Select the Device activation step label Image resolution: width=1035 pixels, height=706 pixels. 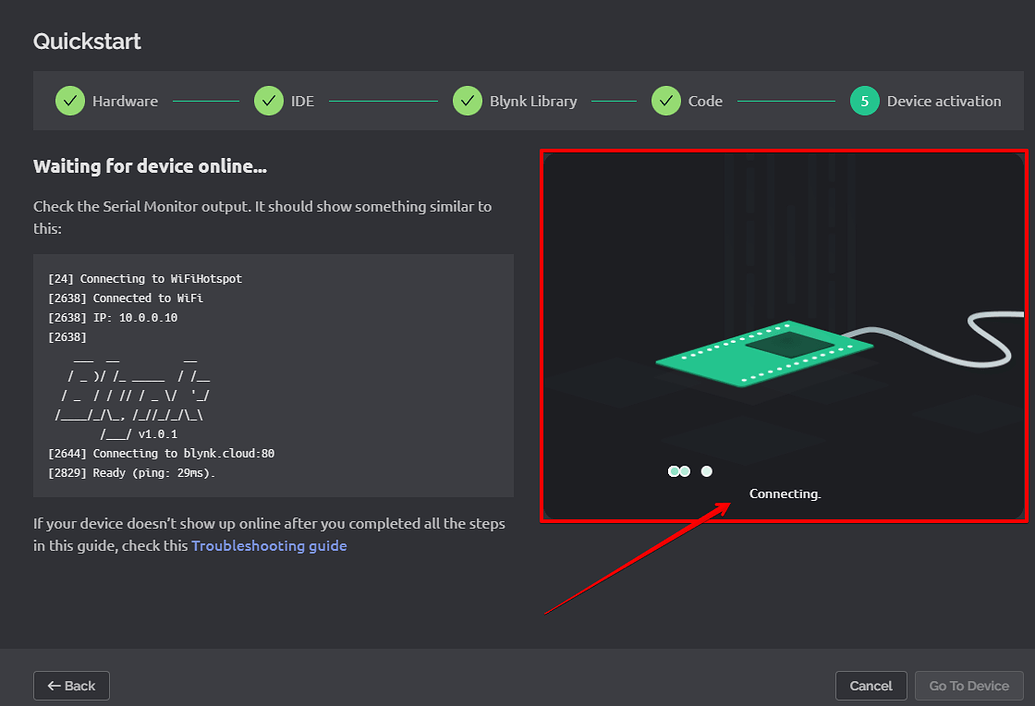pyautogui.click(x=943, y=101)
